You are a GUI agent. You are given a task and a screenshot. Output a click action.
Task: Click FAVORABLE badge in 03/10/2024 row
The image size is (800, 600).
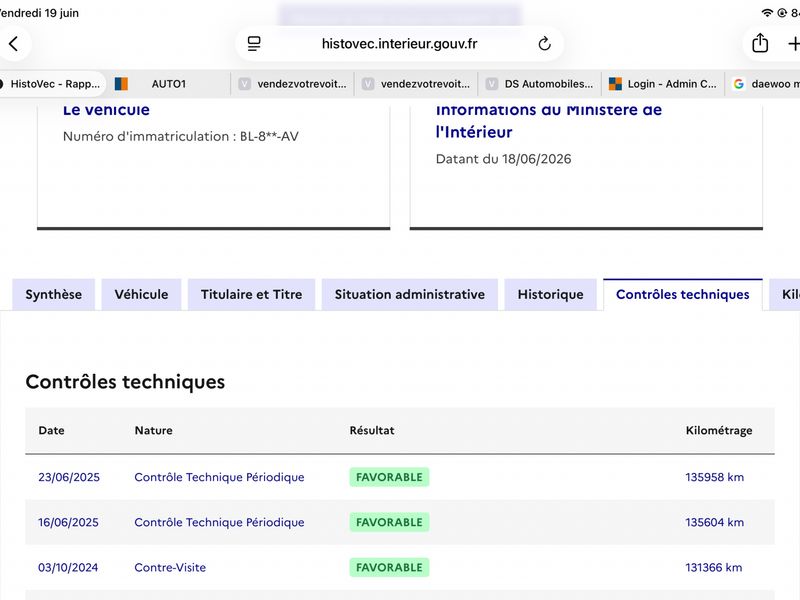(389, 567)
